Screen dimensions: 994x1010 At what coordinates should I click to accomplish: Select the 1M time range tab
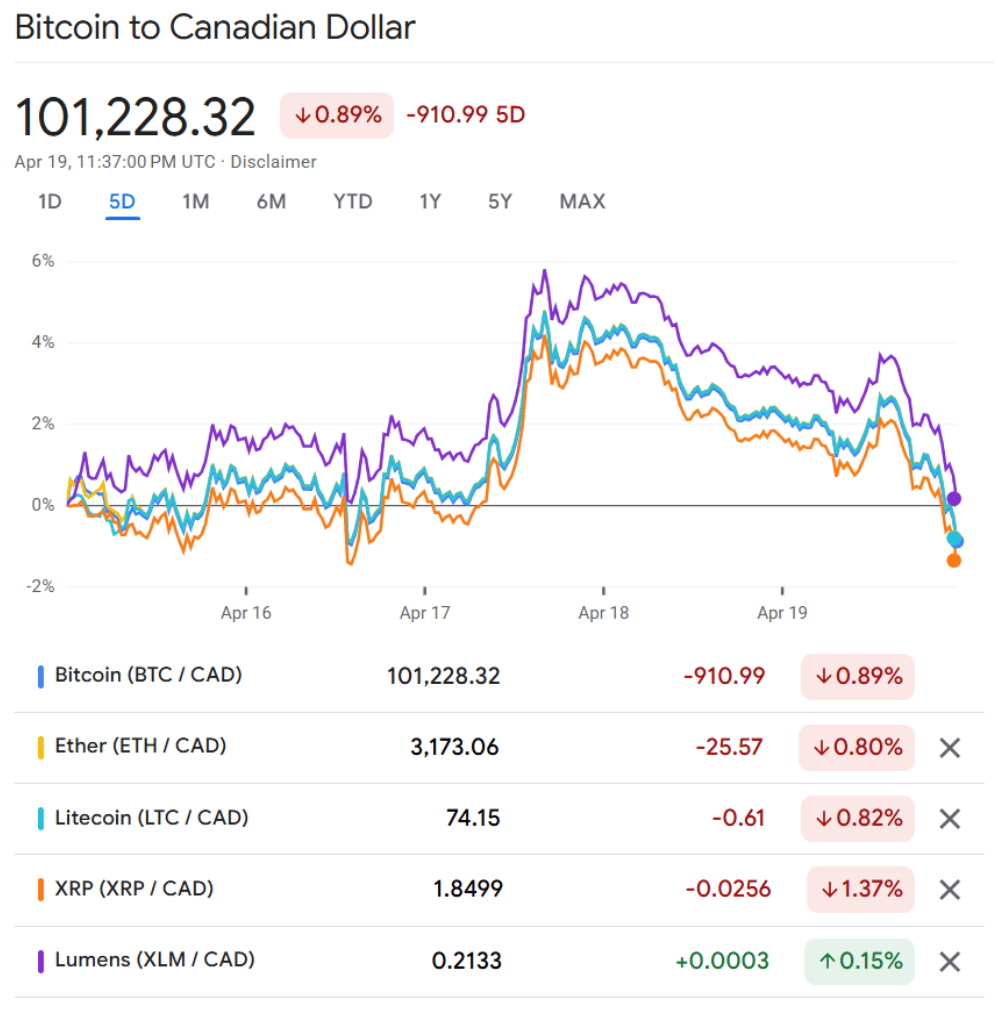(195, 202)
